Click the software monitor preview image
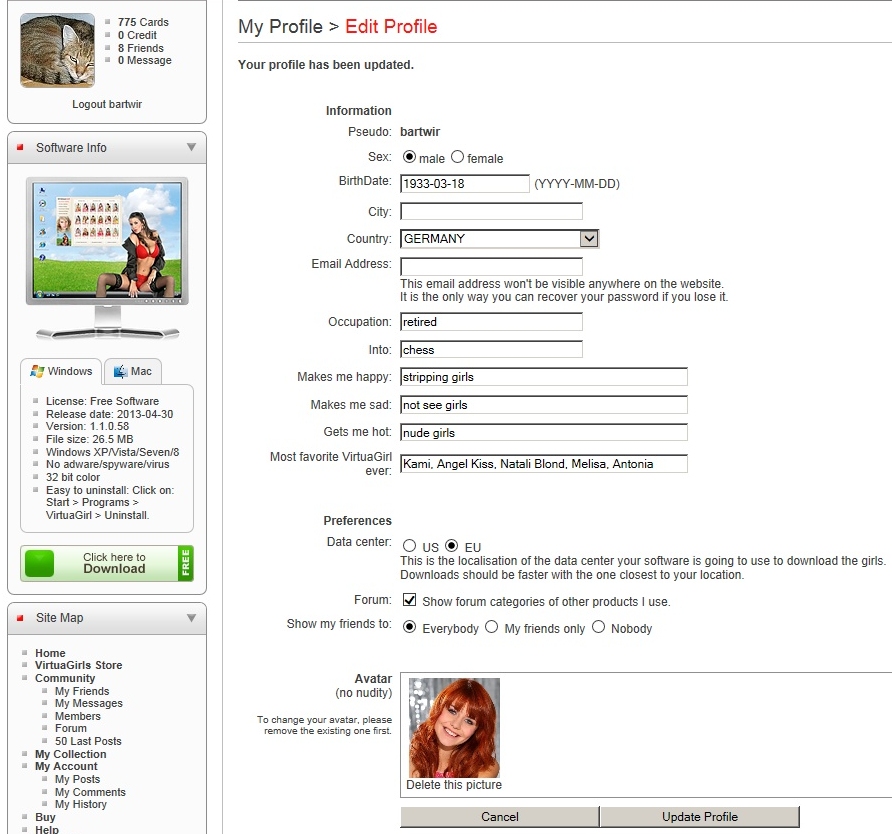This screenshot has width=892, height=834. (107, 258)
